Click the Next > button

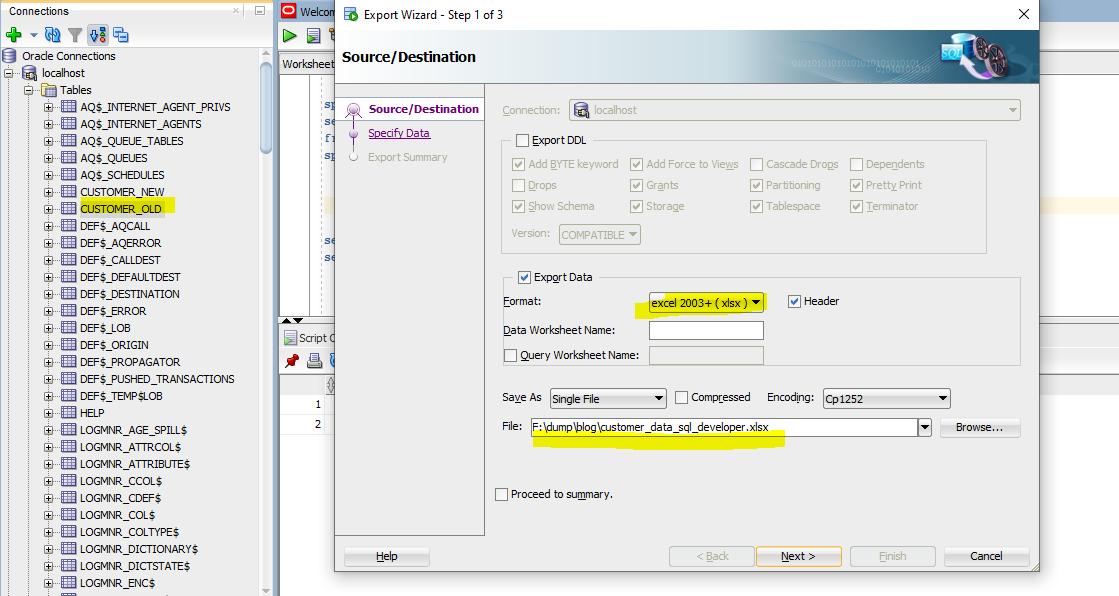click(799, 556)
